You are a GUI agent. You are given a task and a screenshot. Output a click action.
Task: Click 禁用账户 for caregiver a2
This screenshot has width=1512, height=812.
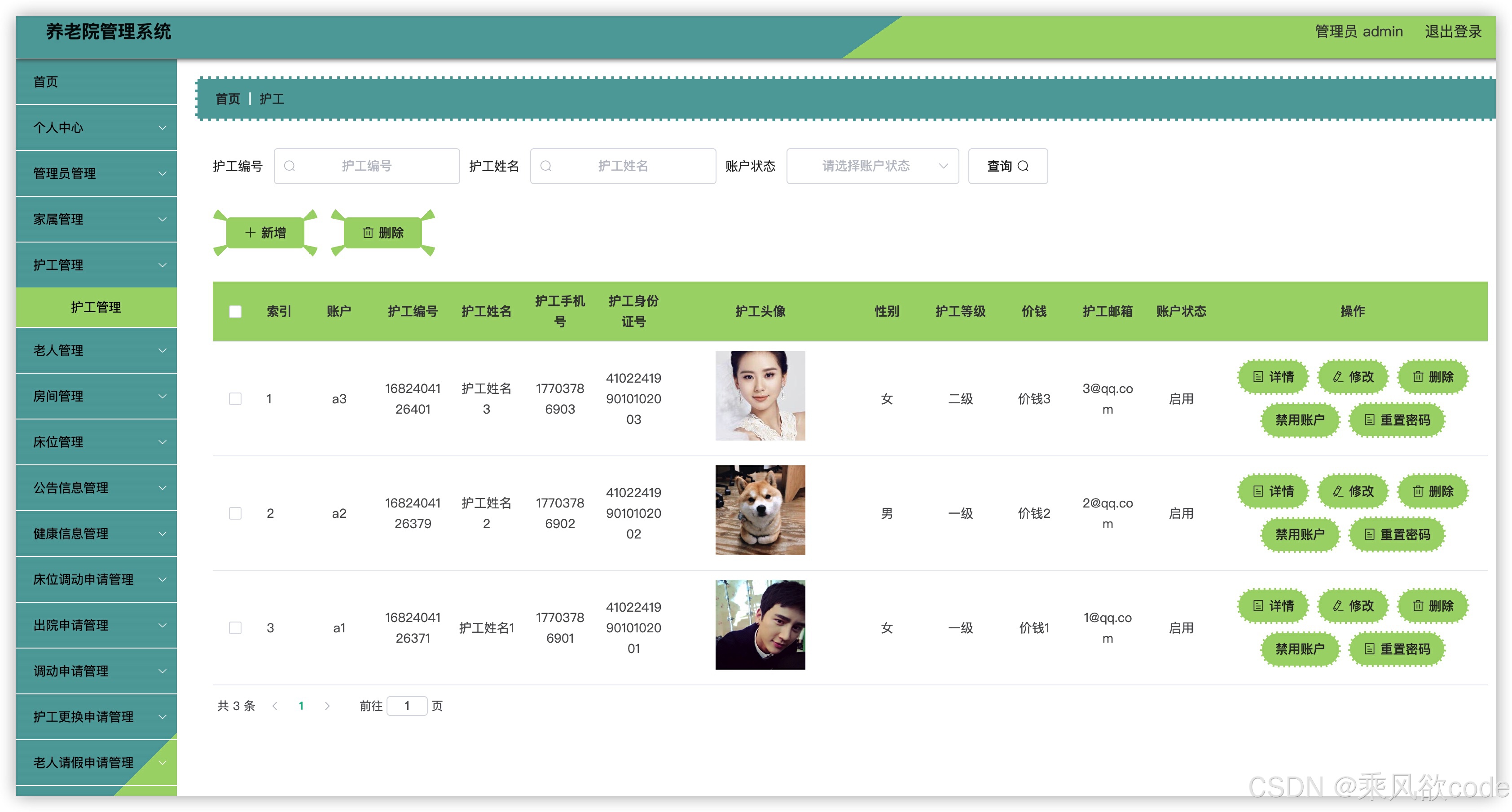click(x=1300, y=534)
